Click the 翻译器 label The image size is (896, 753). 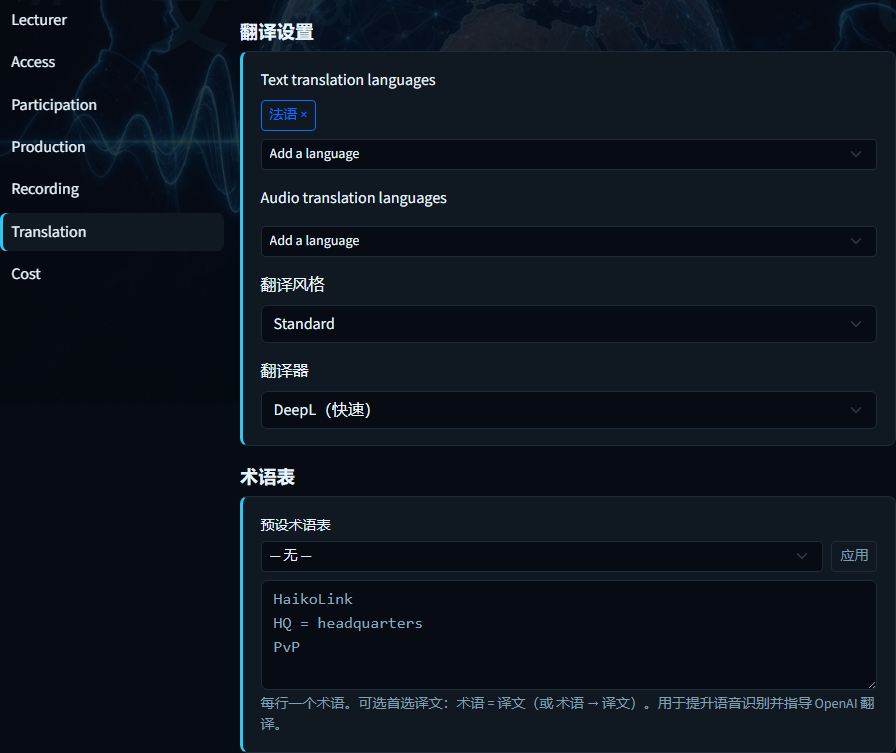(x=285, y=371)
